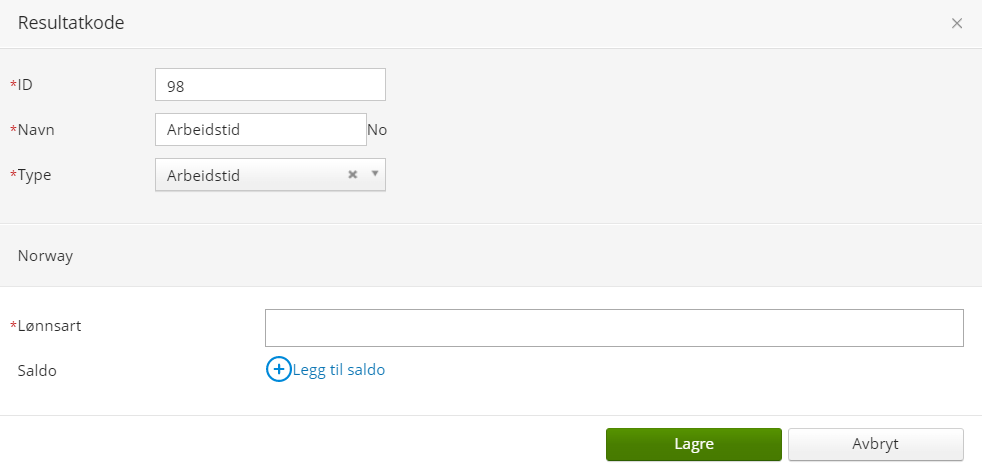Screen dimensions: 982x470
Task: Select the Type combo box showing Arbeidstid
Action: point(270,175)
